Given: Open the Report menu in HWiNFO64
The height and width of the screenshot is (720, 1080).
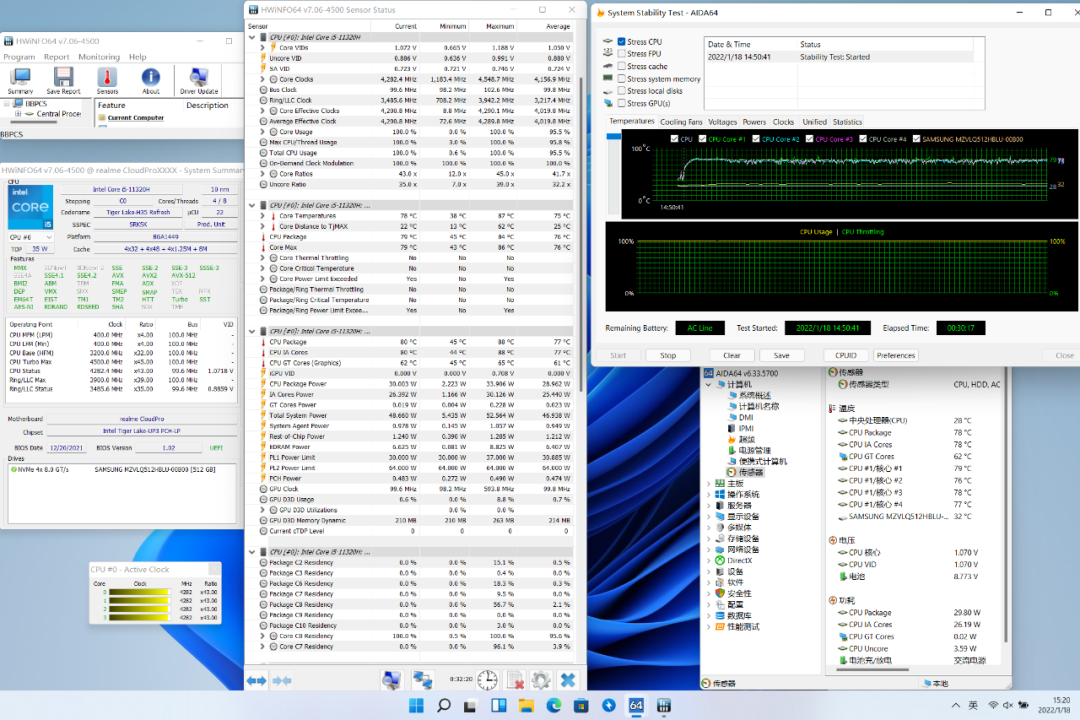Looking at the screenshot, I should point(56,57).
